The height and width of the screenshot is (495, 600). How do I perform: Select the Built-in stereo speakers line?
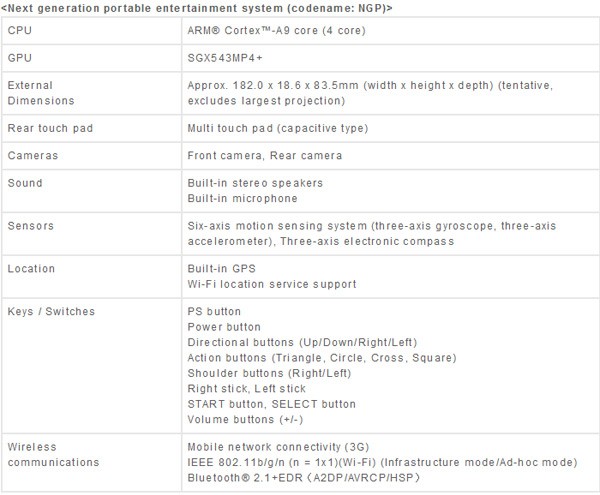click(x=256, y=183)
